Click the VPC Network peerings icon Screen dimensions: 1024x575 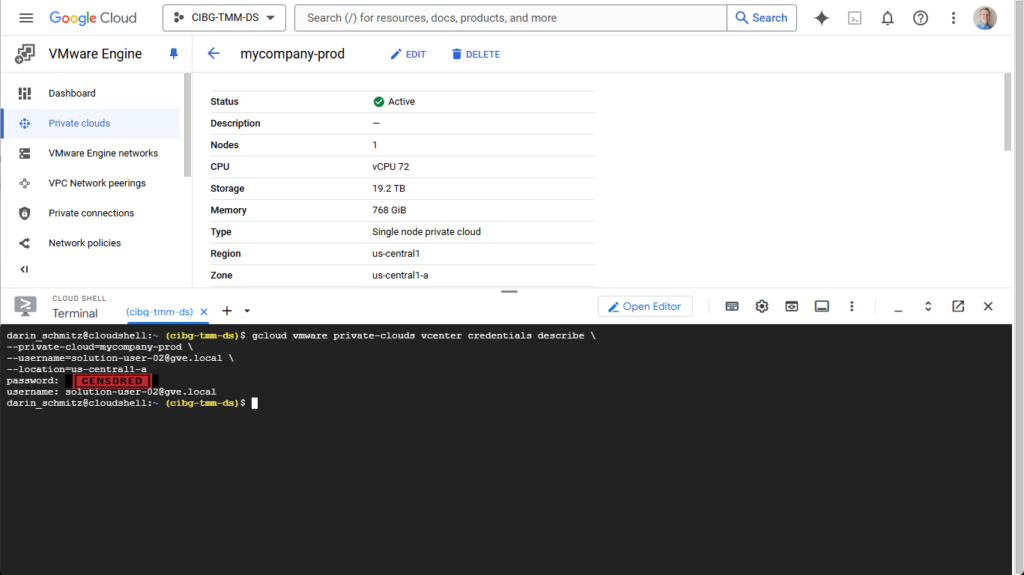point(25,184)
